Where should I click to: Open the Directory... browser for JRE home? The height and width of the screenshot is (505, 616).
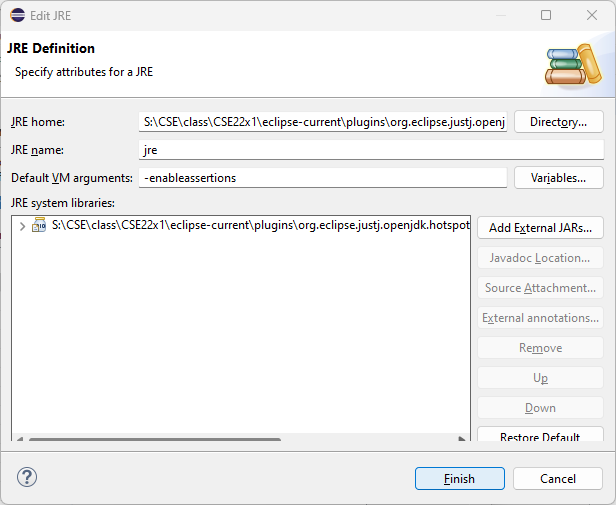coord(558,122)
